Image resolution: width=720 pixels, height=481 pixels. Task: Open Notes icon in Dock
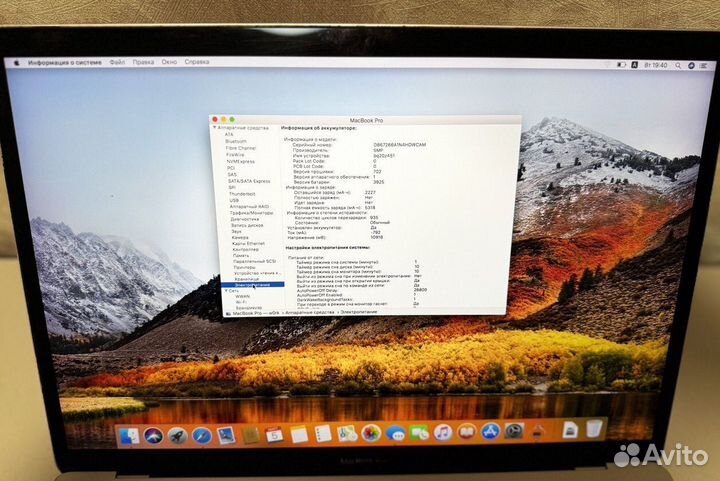(x=299, y=434)
